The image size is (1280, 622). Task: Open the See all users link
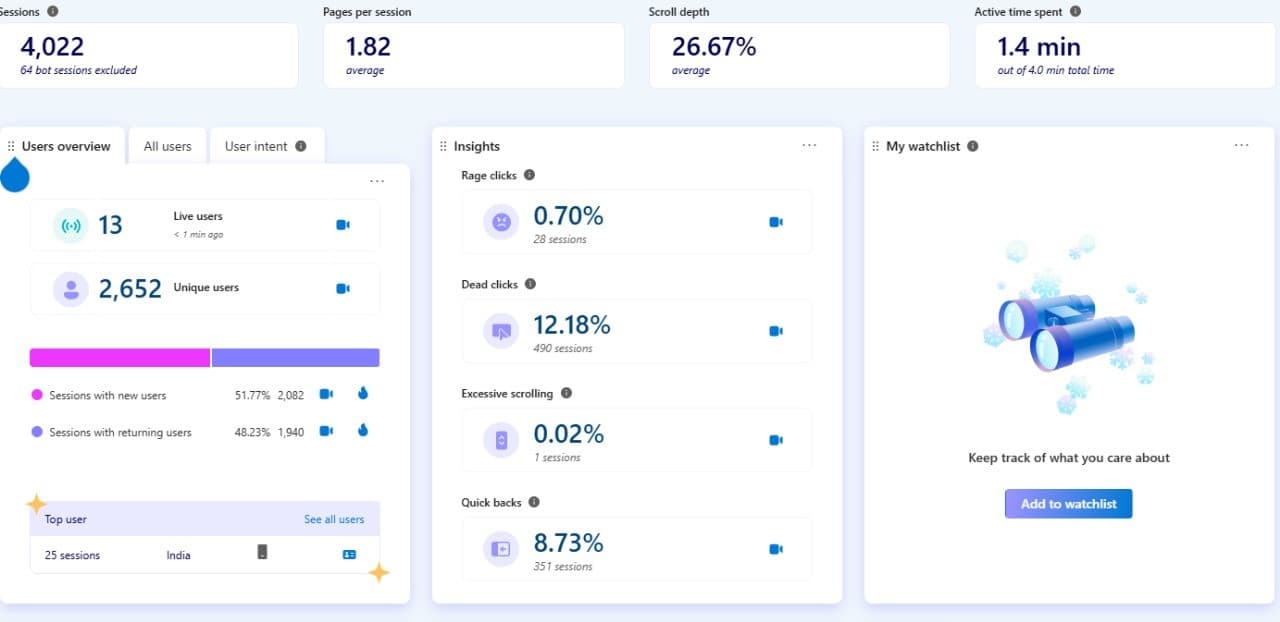click(x=335, y=519)
